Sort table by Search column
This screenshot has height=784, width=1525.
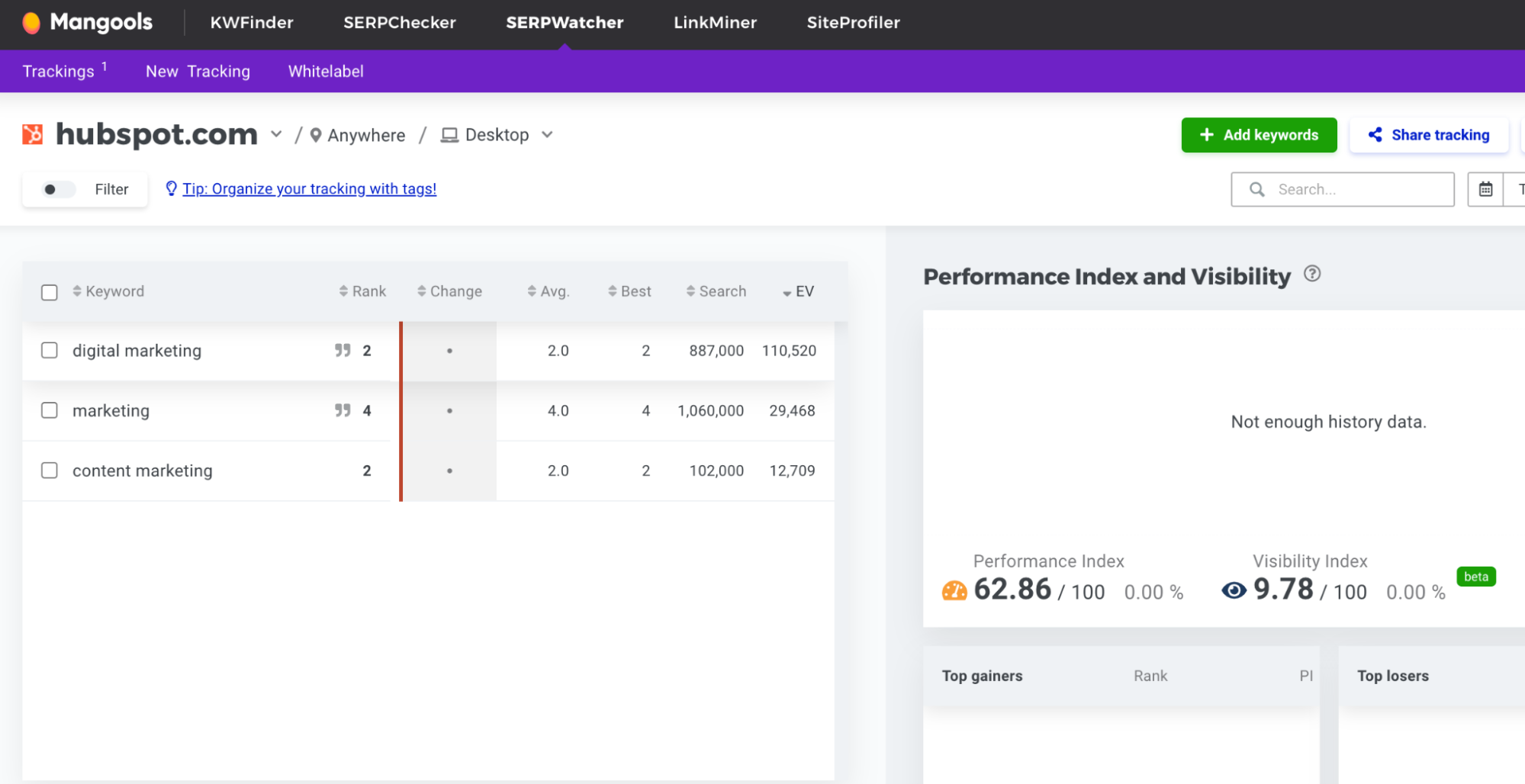click(716, 291)
